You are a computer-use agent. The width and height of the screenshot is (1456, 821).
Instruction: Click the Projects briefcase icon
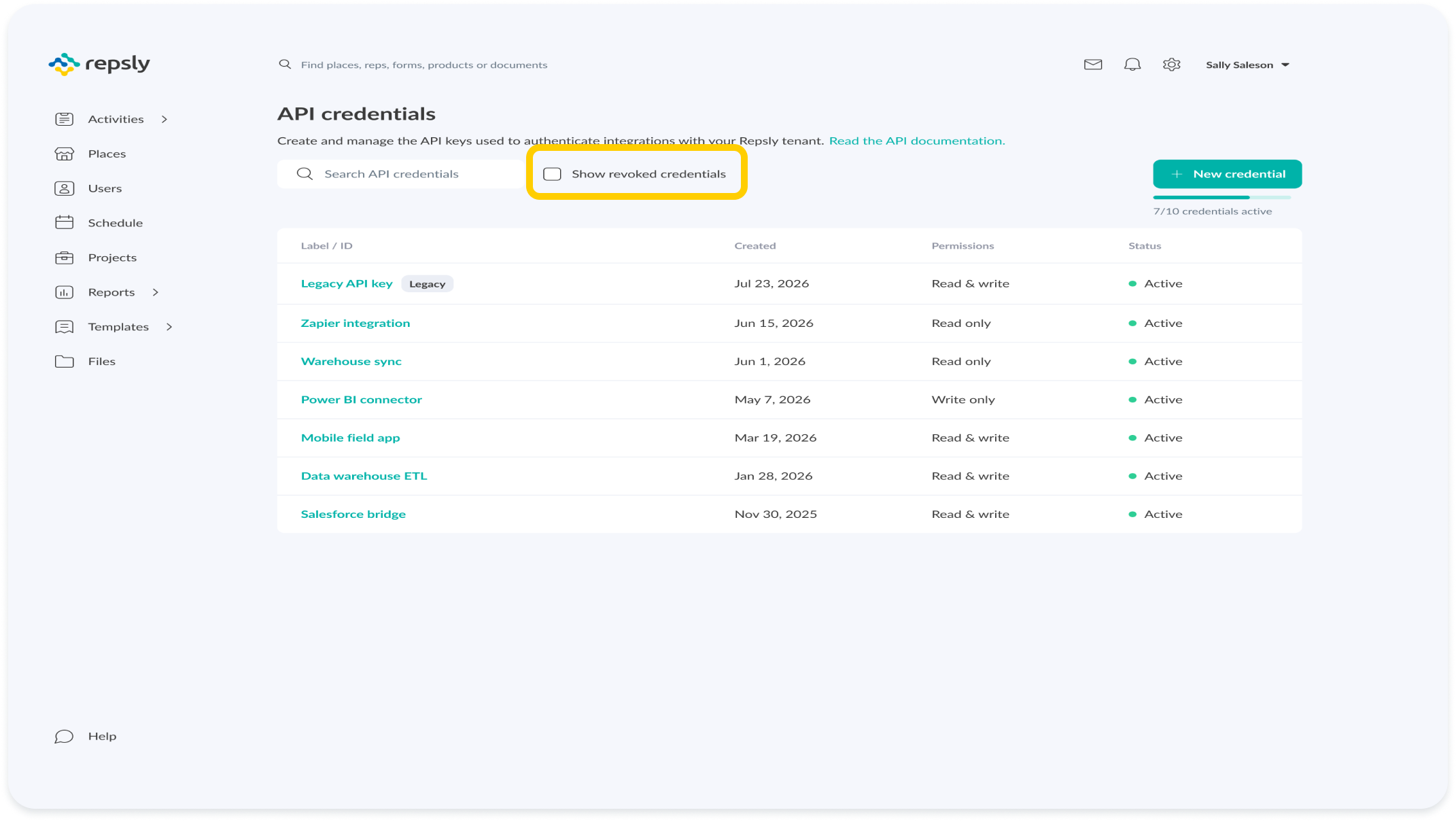click(65, 258)
